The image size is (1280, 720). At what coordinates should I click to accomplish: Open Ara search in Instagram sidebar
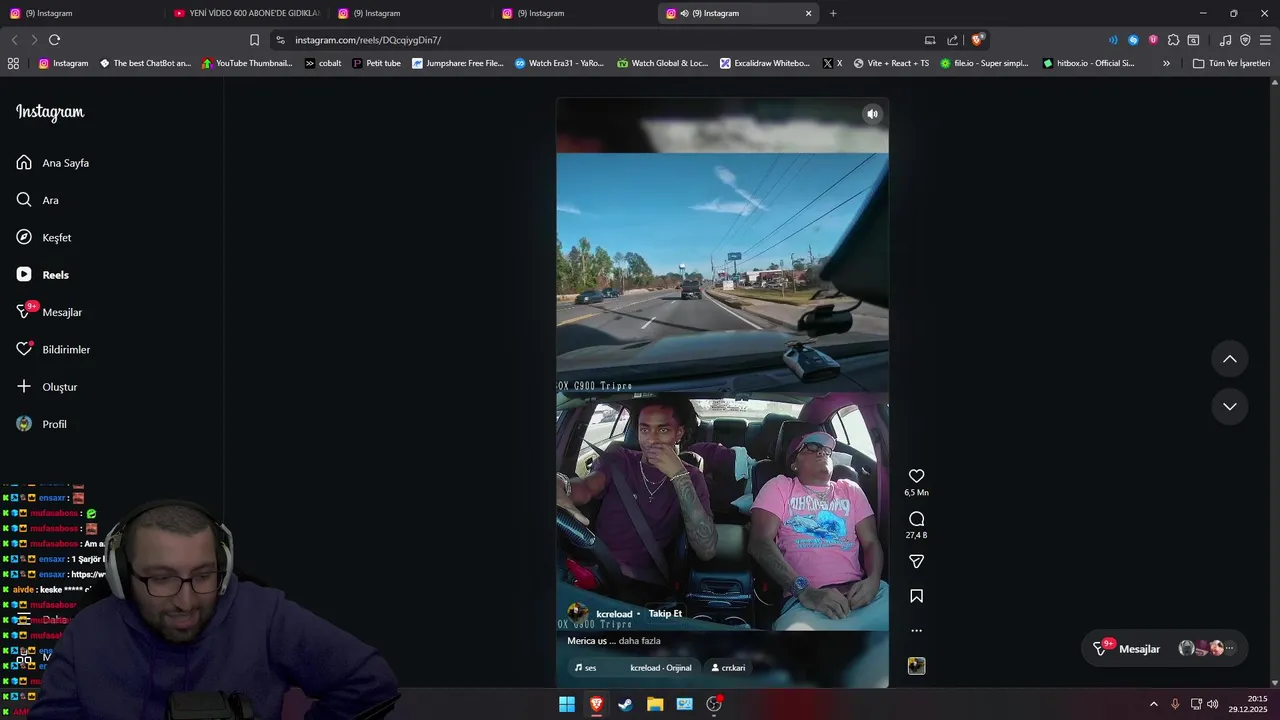click(x=38, y=200)
